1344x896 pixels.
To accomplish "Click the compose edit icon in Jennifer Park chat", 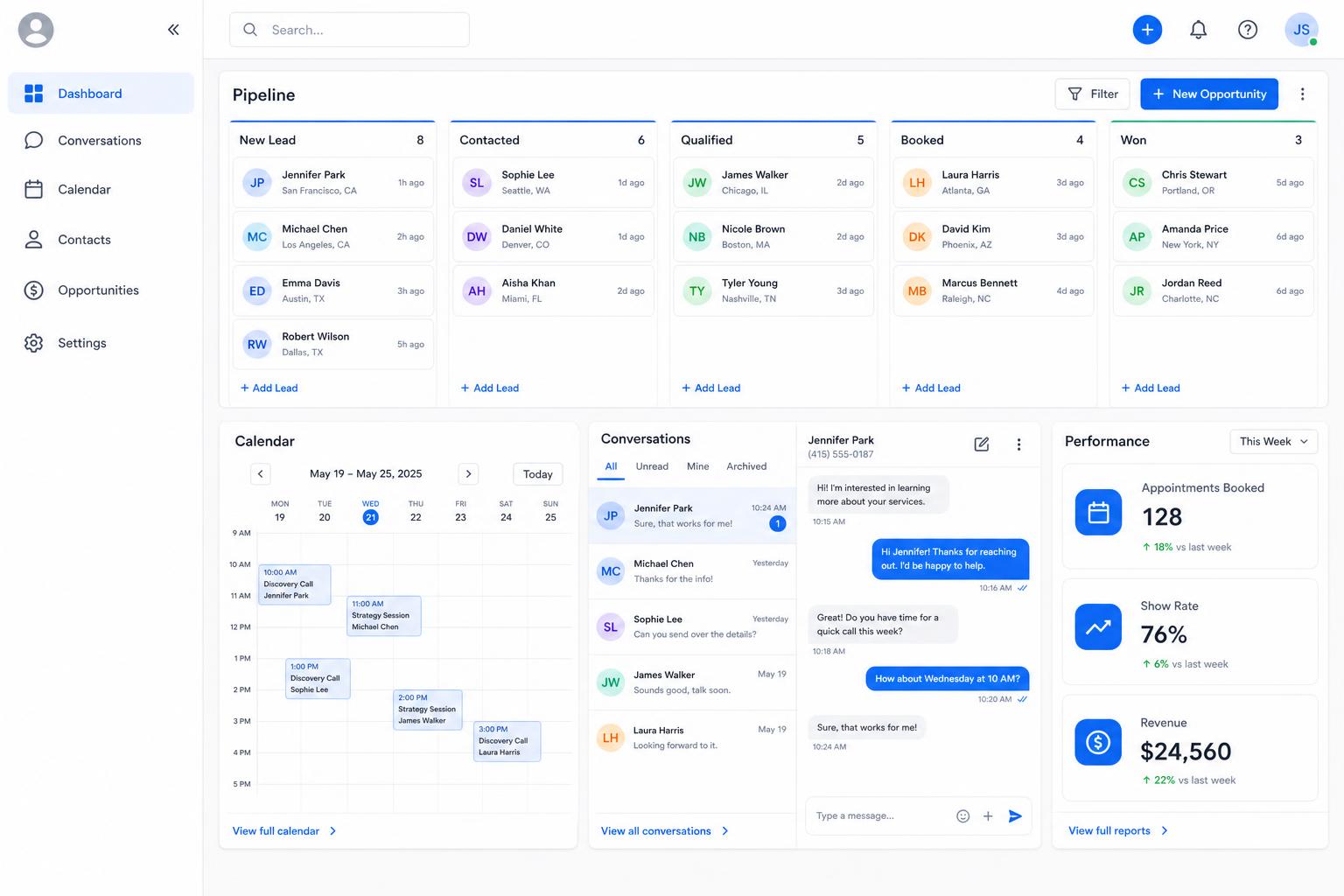I will 982,444.
